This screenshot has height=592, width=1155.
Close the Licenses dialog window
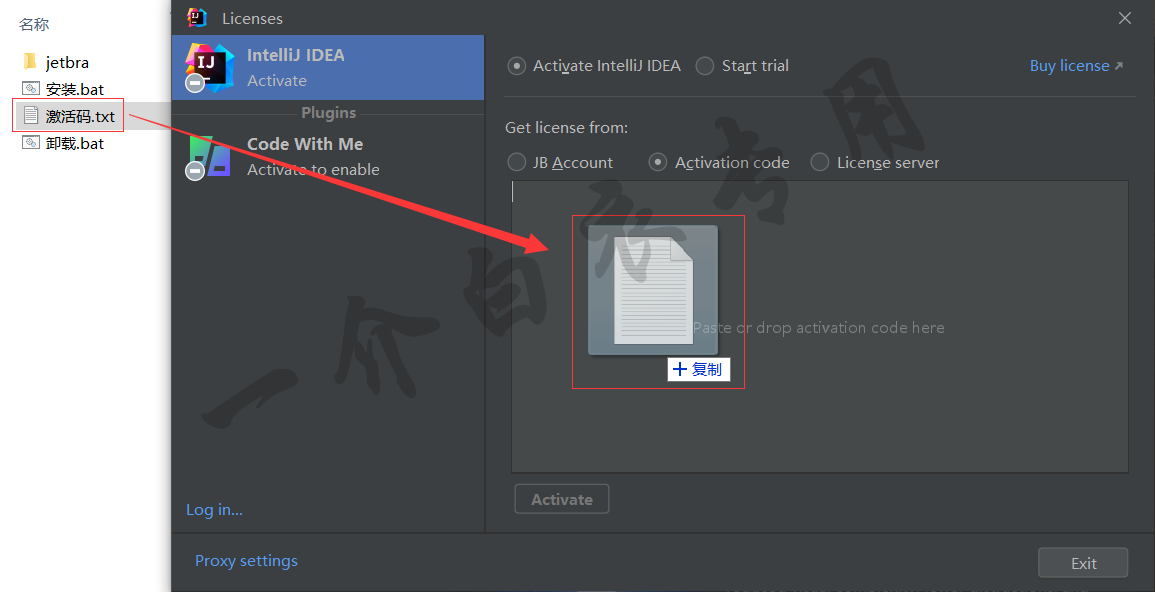pos(1125,18)
